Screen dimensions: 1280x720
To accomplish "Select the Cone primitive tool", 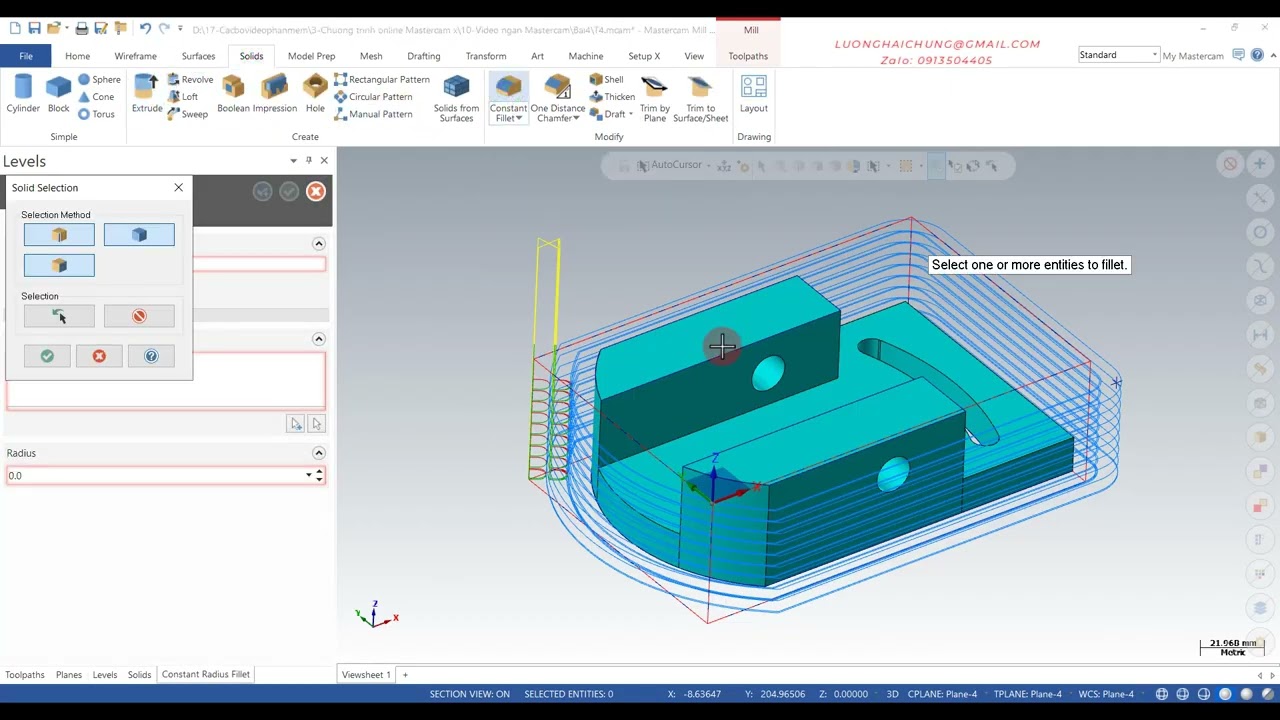I will 96,97.
